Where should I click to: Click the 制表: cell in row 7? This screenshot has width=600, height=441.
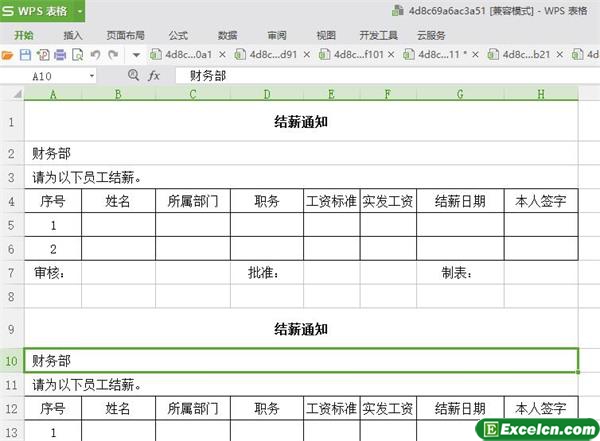coord(460,273)
